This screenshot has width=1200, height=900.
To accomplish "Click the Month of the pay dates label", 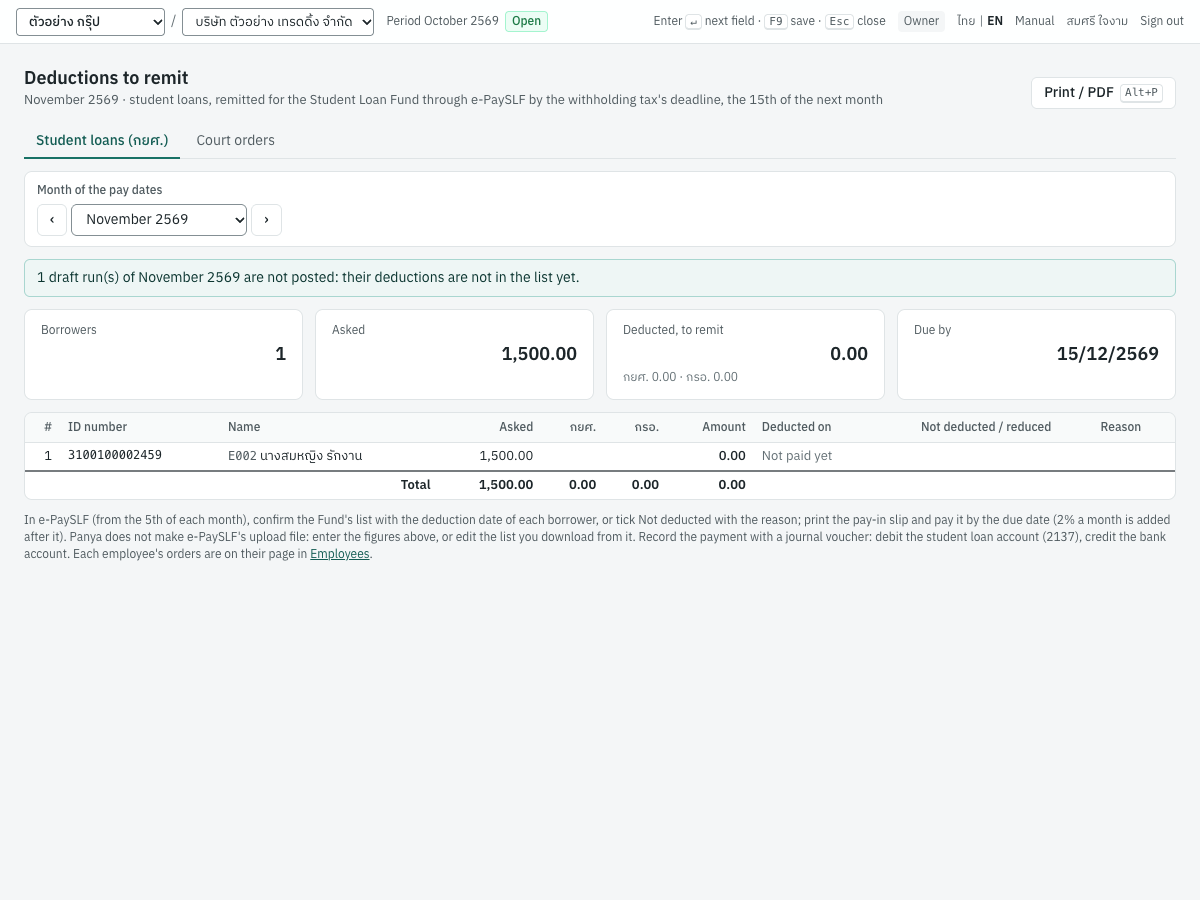I will [x=99, y=190].
